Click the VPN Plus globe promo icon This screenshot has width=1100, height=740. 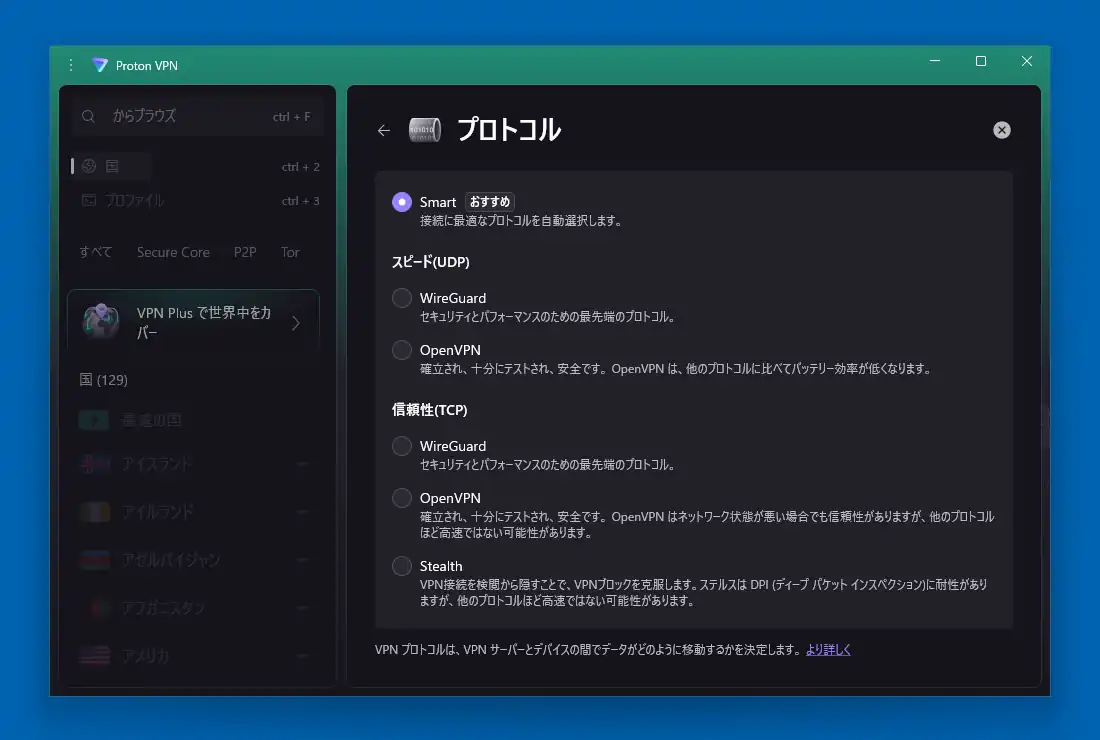pos(101,322)
